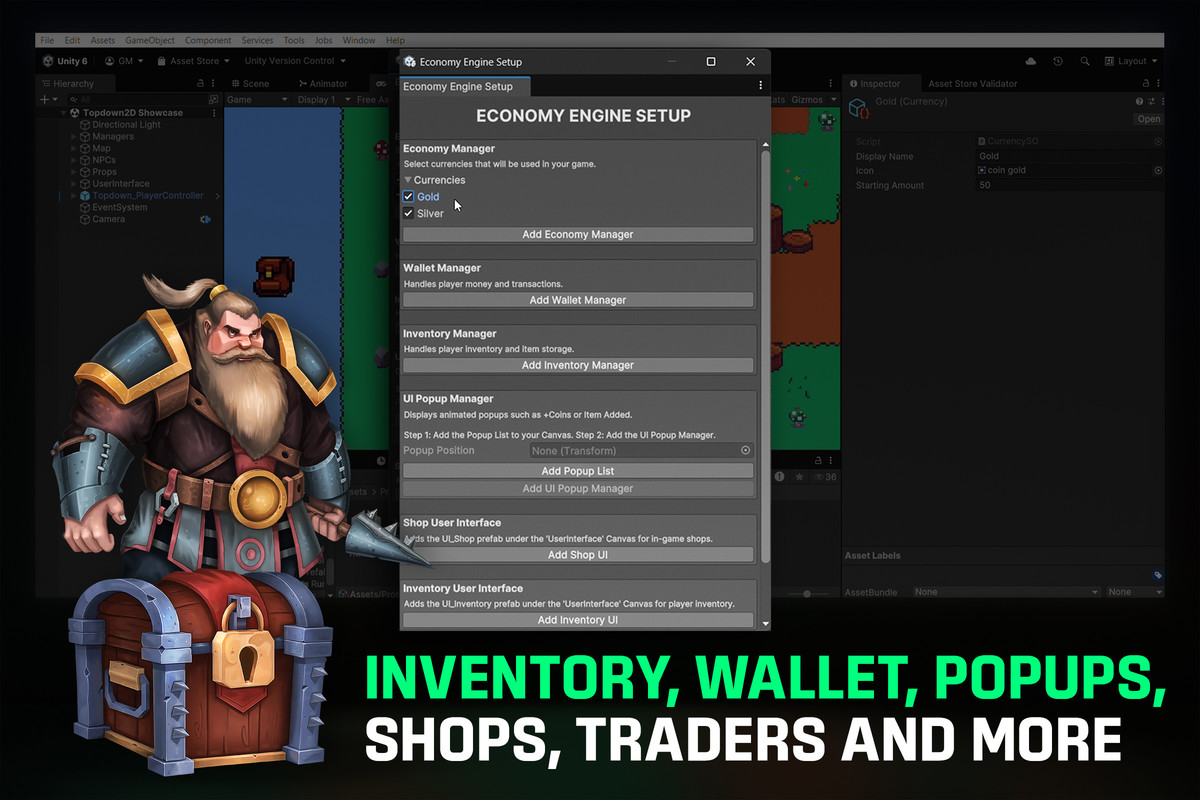The height and width of the screenshot is (800, 1200).
Task: Click the Gold currency asset icon in Inspector
Action: tap(857, 107)
